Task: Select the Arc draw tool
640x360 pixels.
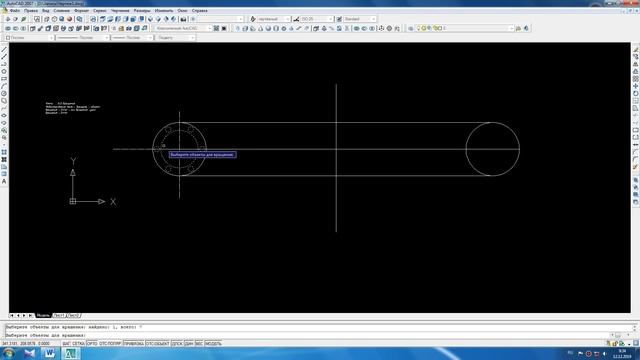Action: click(4, 86)
